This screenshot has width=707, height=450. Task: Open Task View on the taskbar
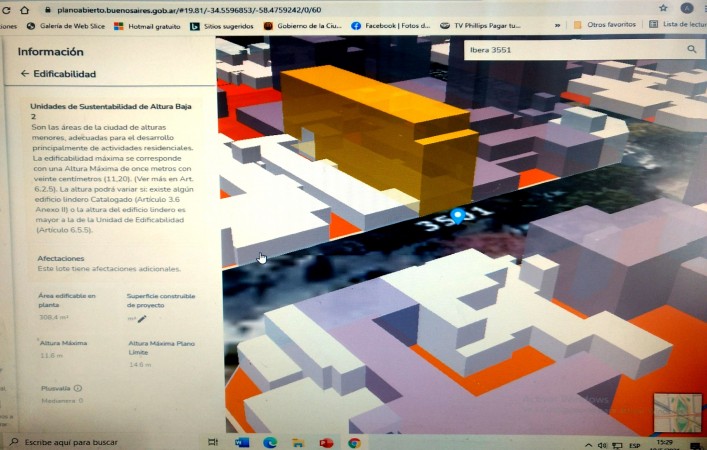(214, 442)
